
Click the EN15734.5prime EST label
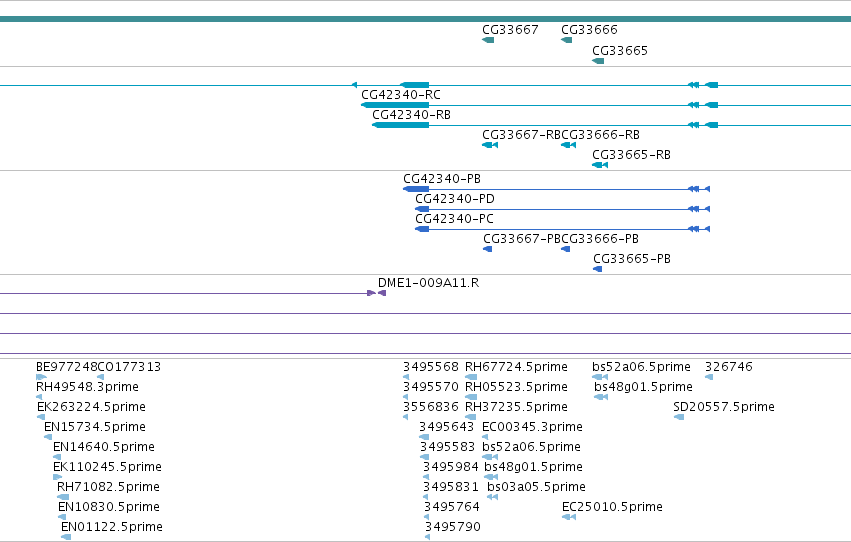tap(95, 427)
